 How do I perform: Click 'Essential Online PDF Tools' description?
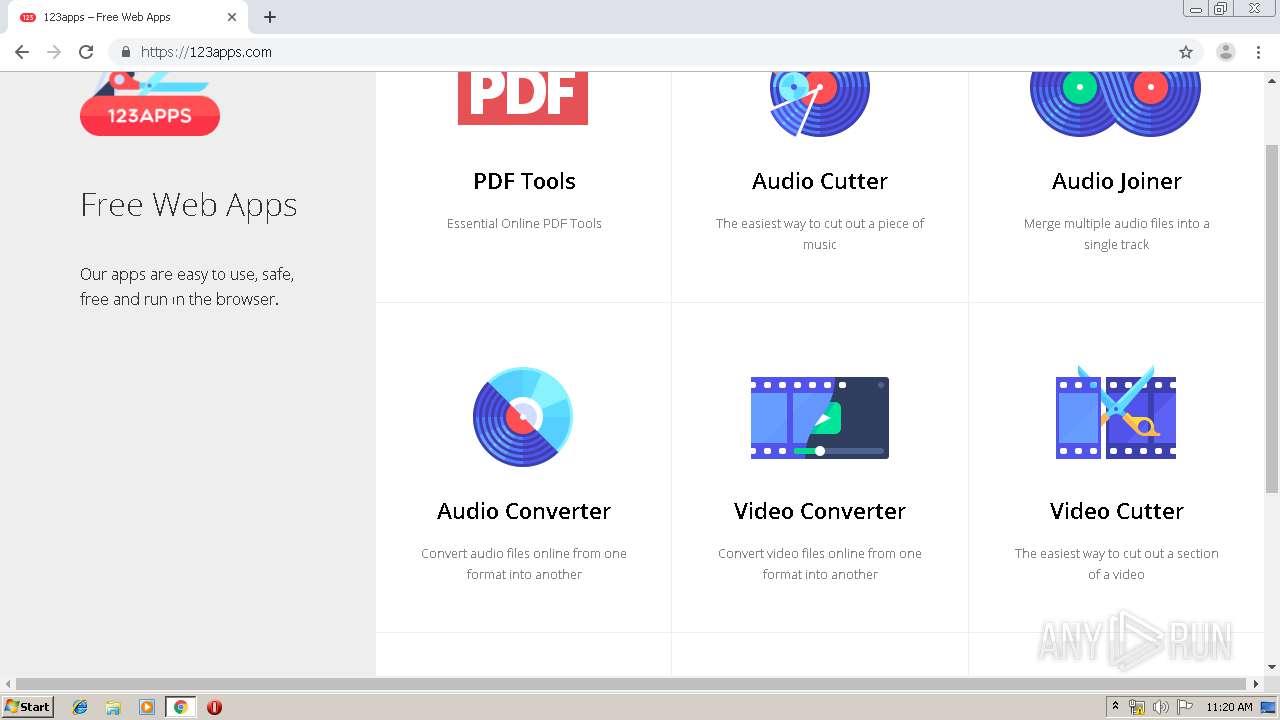[524, 223]
